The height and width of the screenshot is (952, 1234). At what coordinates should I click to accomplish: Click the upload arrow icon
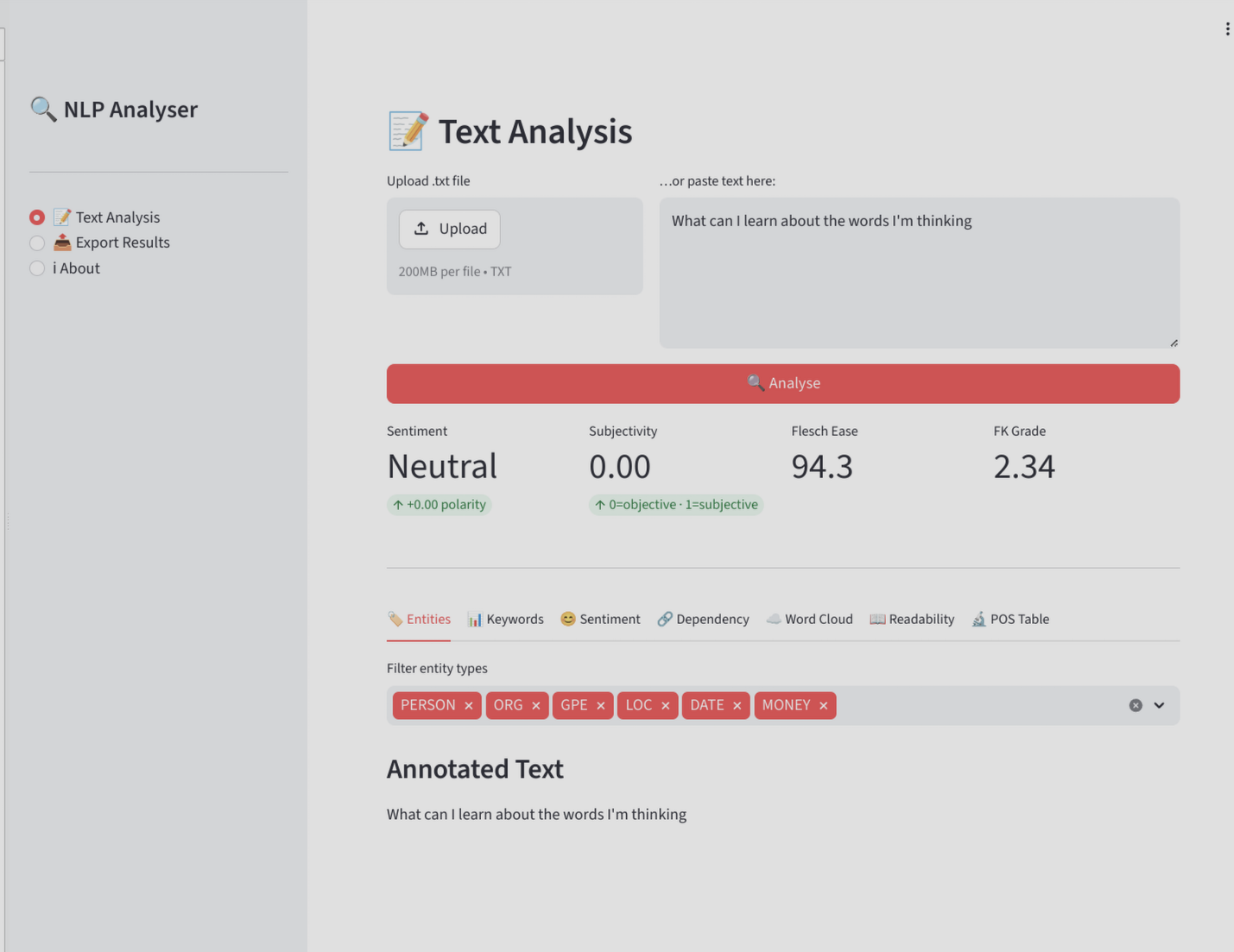tap(421, 229)
